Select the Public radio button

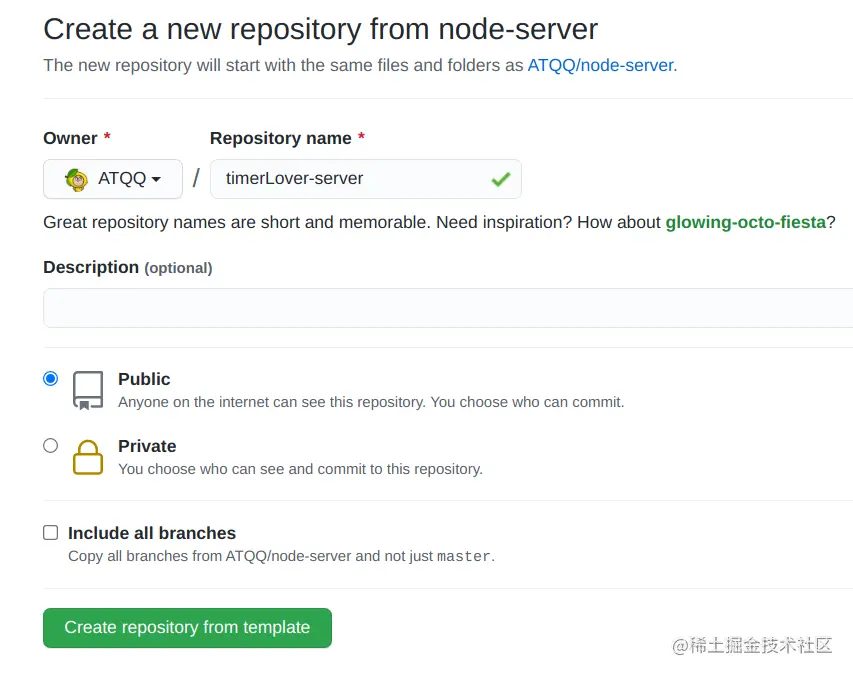(51, 379)
